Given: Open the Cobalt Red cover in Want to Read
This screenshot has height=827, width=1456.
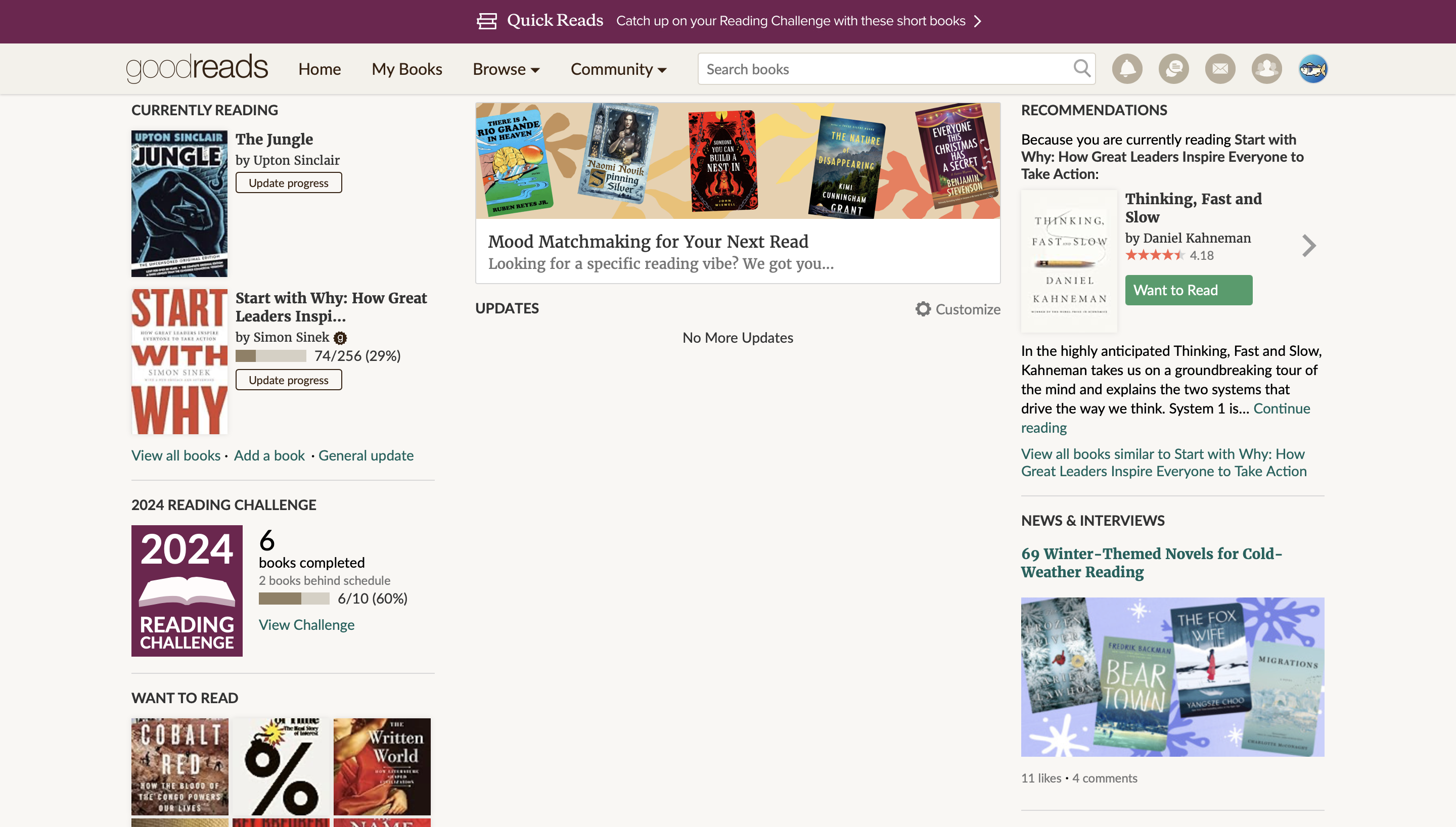Looking at the screenshot, I should pos(179,767).
